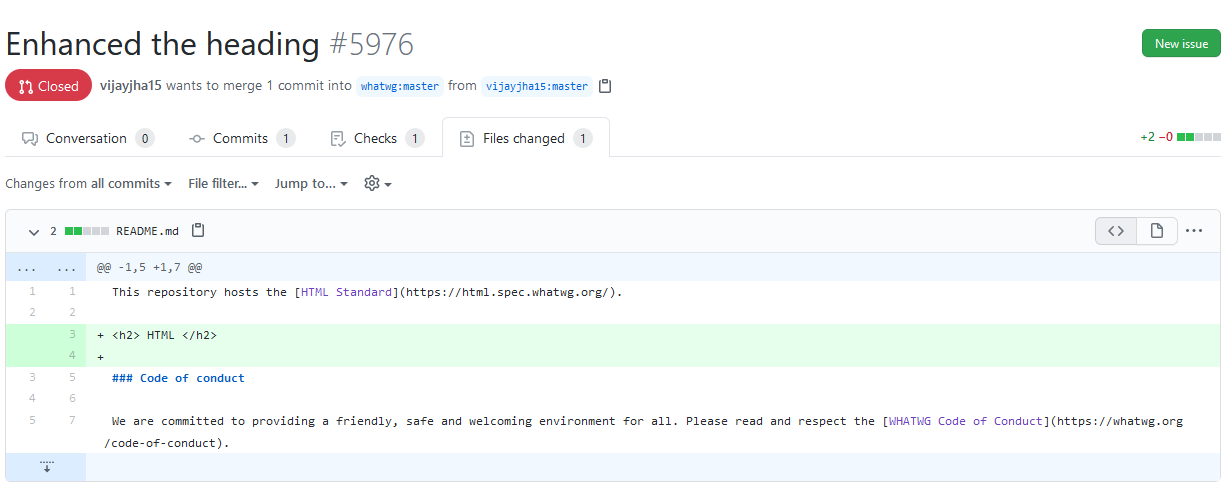Click the Checks tab checklist icon
1223x496 pixels.
pos(338,138)
